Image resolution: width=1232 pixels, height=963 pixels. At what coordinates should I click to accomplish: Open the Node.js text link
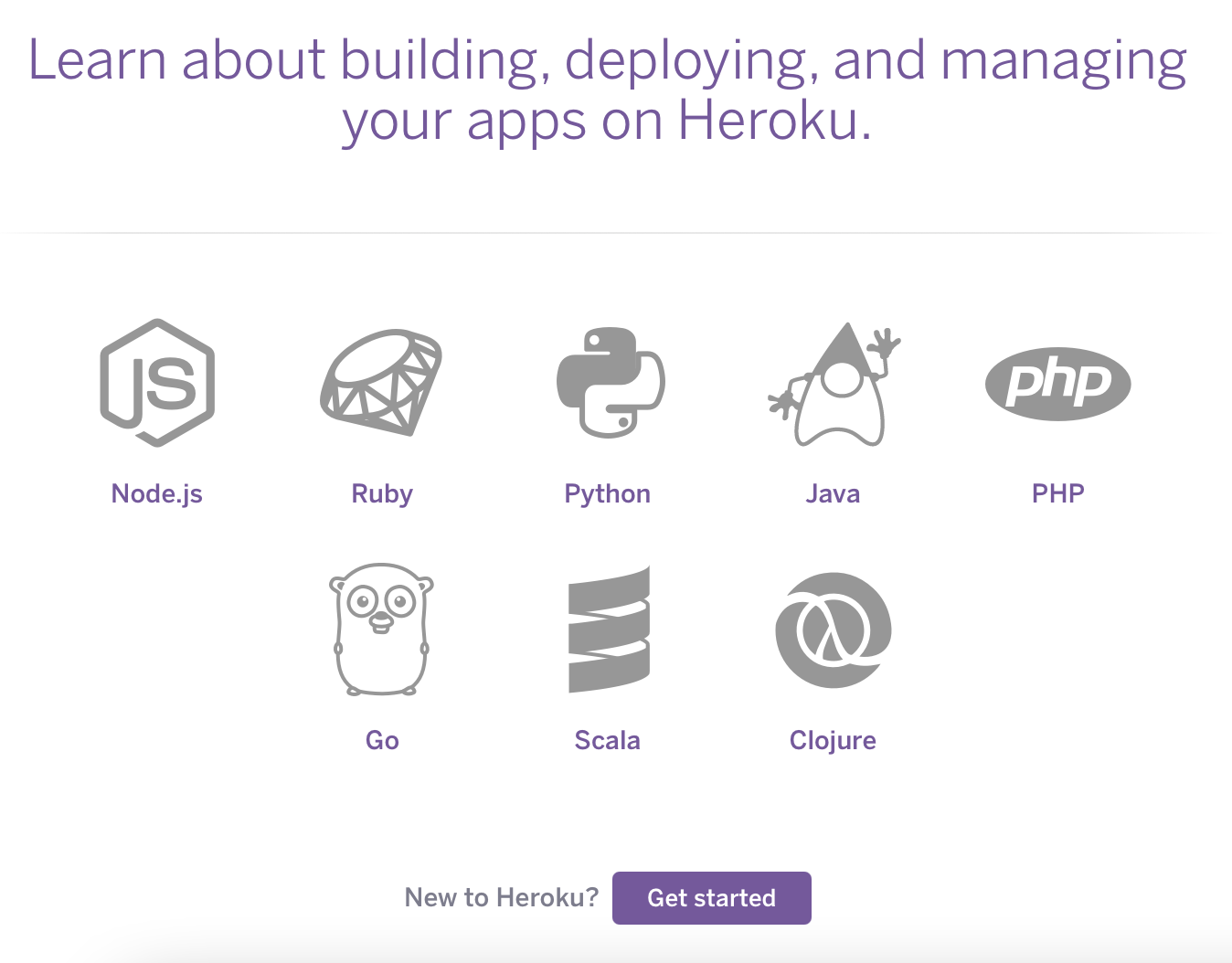point(157,494)
